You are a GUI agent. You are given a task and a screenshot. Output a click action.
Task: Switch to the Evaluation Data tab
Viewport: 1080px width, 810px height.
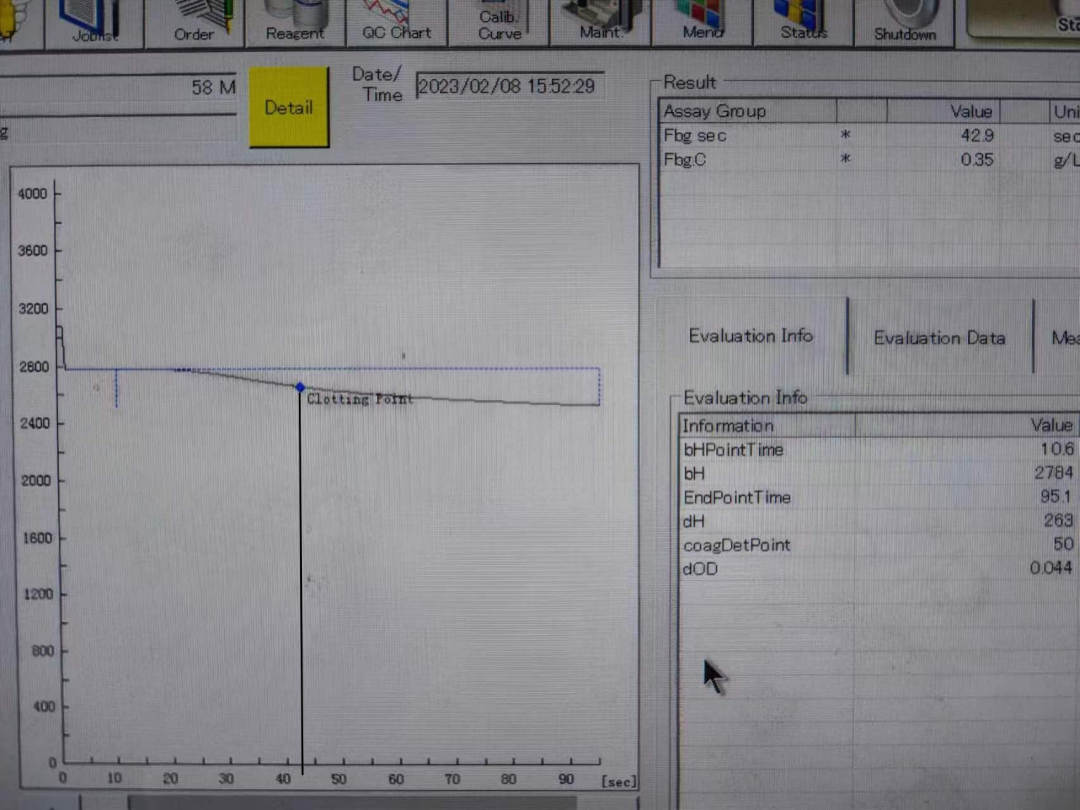click(939, 338)
